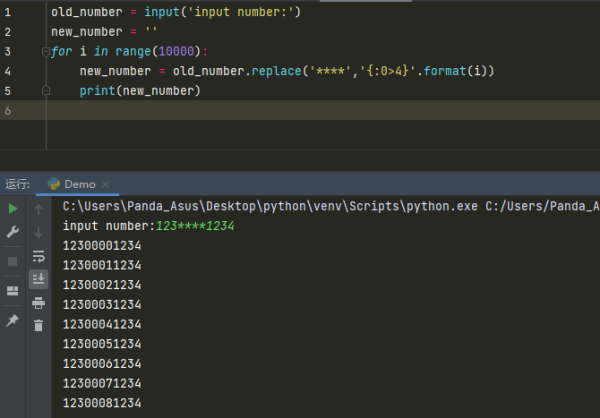The image size is (600, 418).
Task: Click the python.exe path line in console
Action: [330, 207]
